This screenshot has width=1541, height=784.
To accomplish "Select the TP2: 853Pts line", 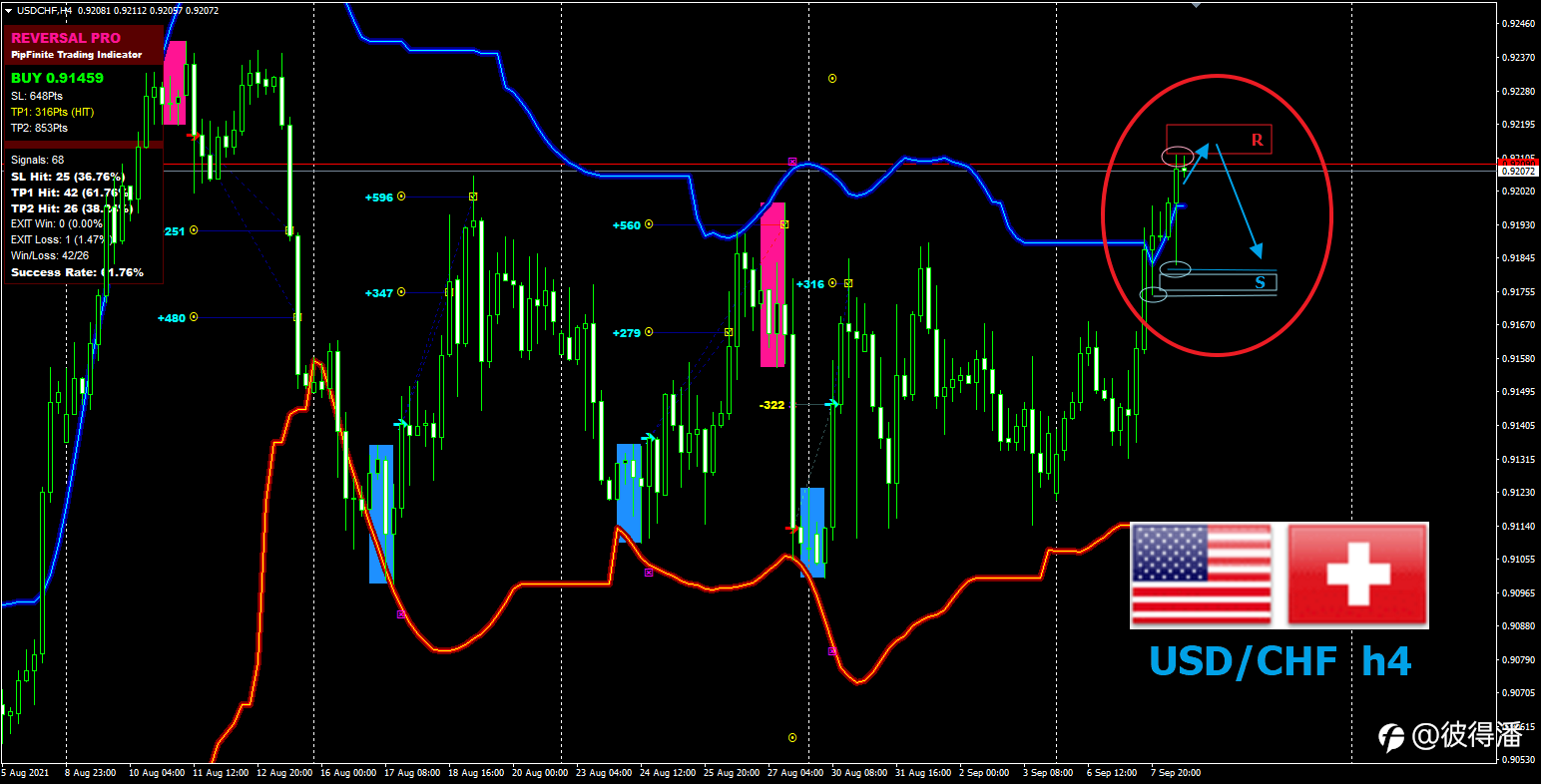I will [39, 128].
